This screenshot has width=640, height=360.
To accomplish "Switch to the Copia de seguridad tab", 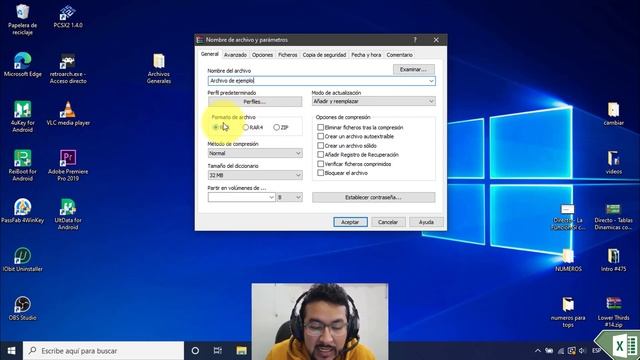I will pyautogui.click(x=324, y=55).
